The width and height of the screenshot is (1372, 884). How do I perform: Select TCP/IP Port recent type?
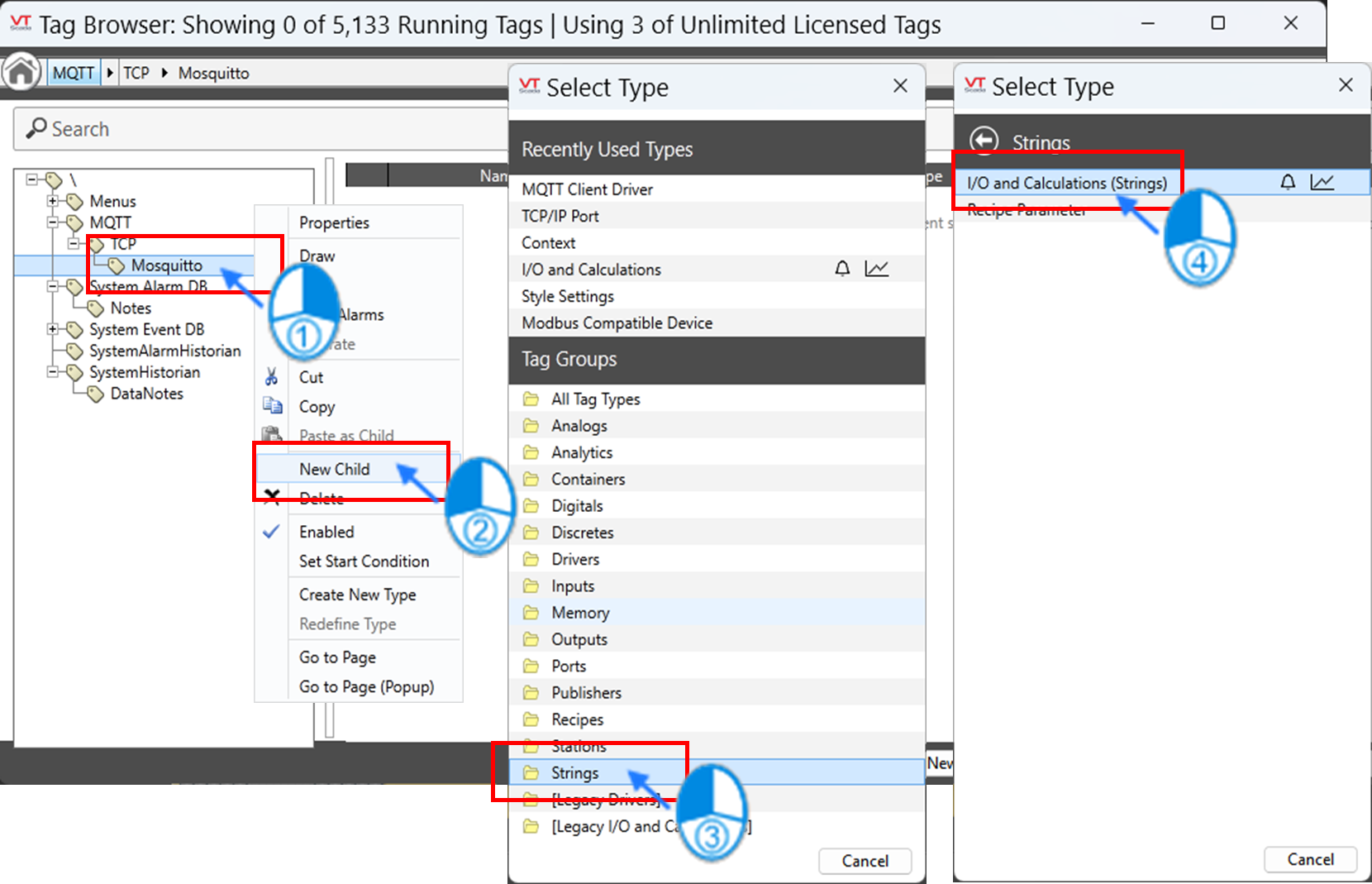[717, 216]
